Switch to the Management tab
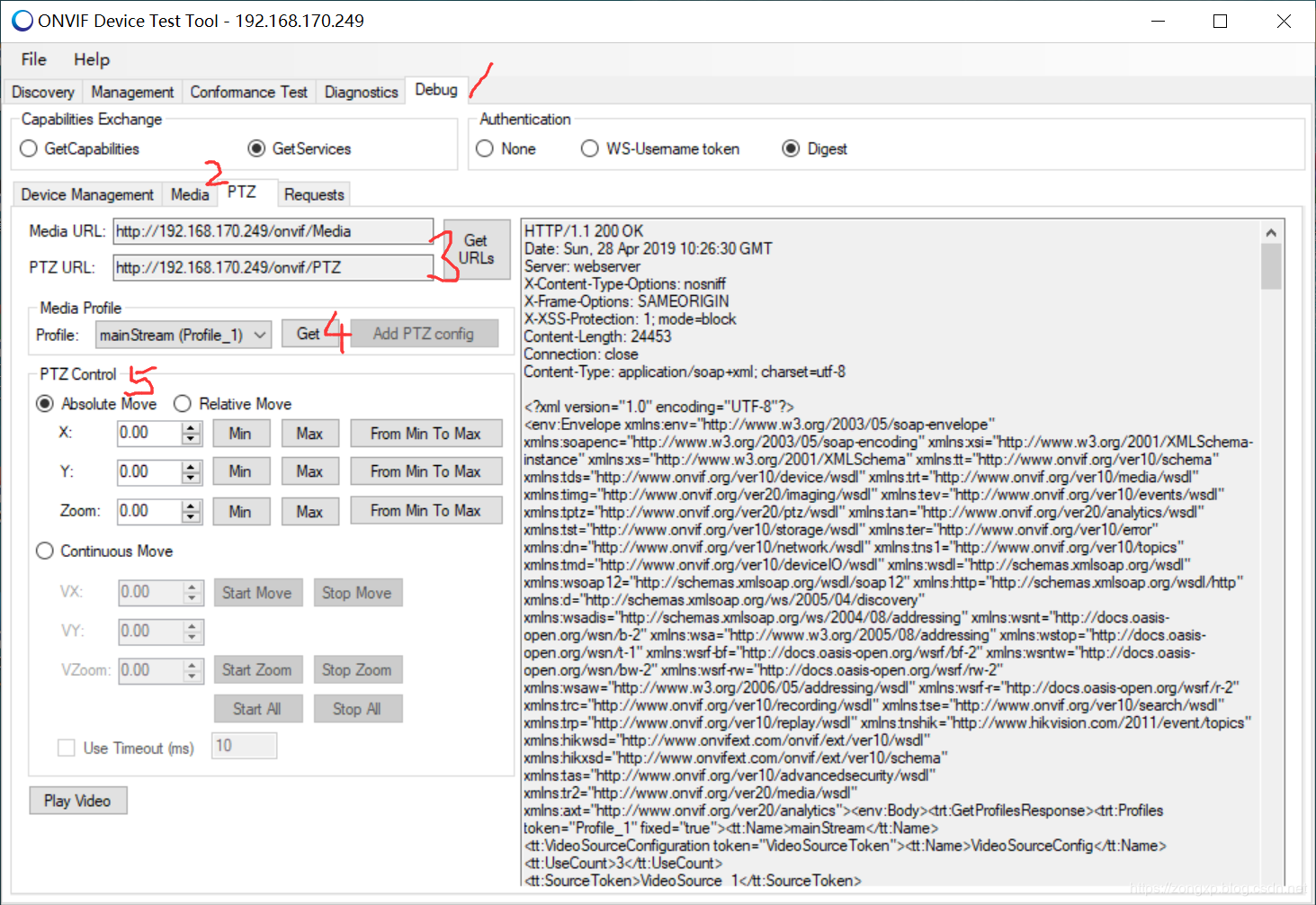The width and height of the screenshot is (1316, 905). click(132, 92)
